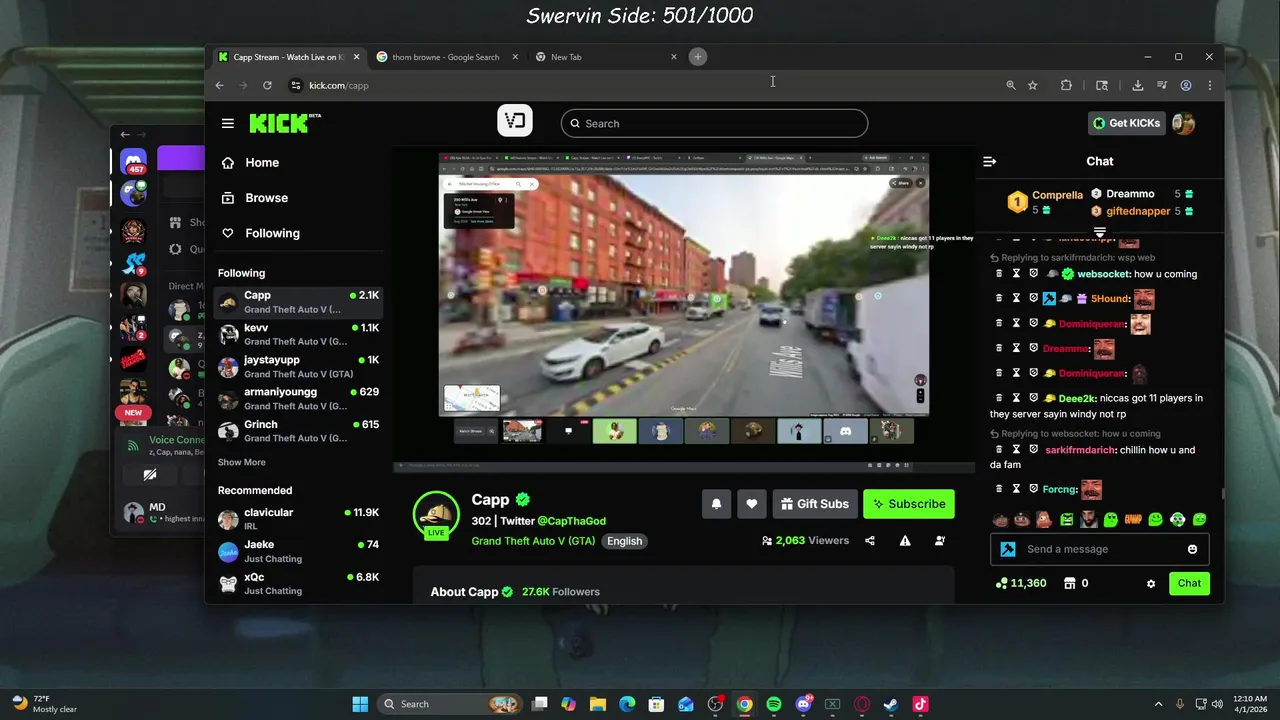Open the @CapThaGod Twitter link
Image resolution: width=1280 pixels, height=720 pixels.
click(x=571, y=521)
